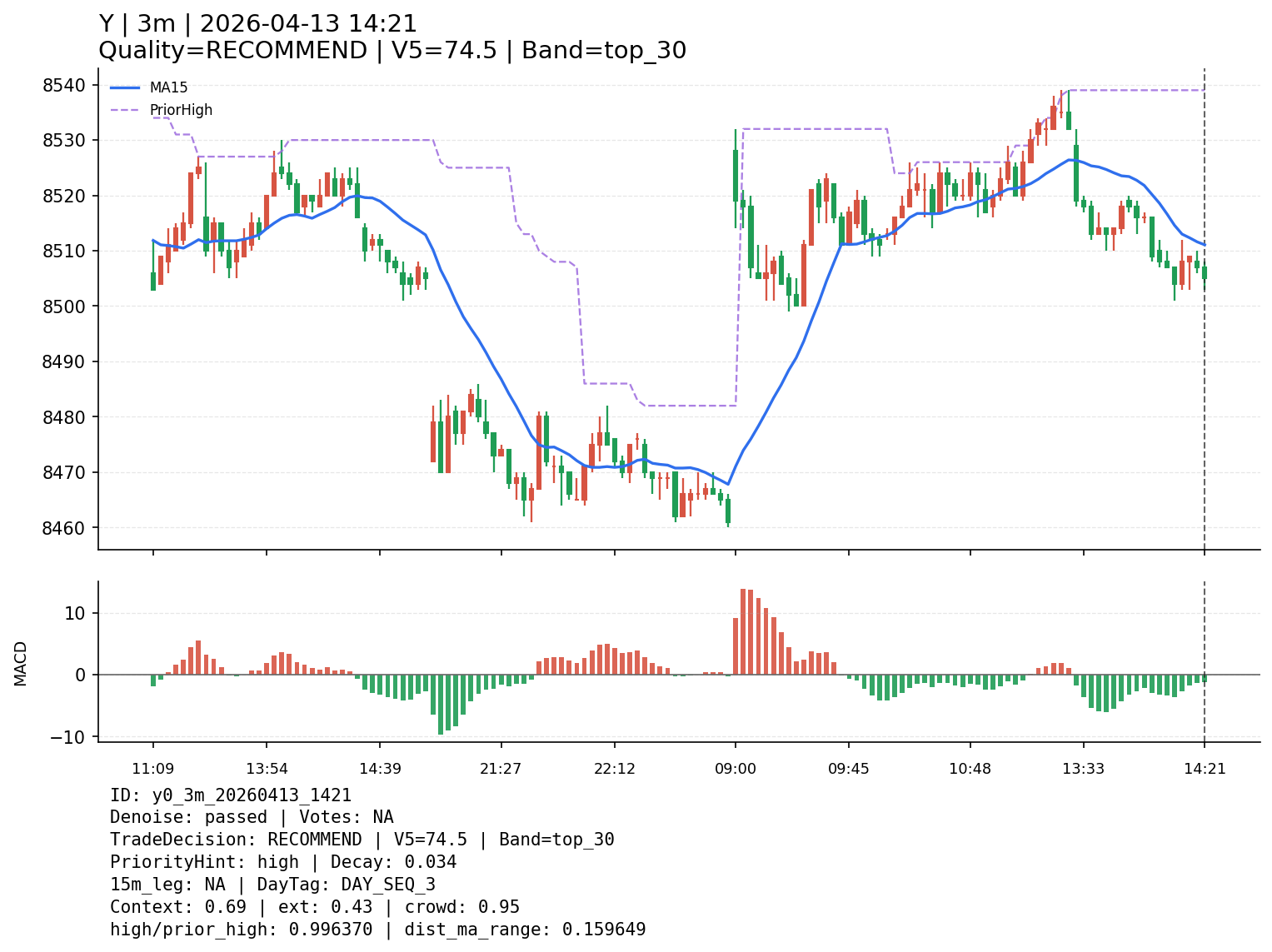Click the −10 tick on MACD axis

(x=68, y=737)
